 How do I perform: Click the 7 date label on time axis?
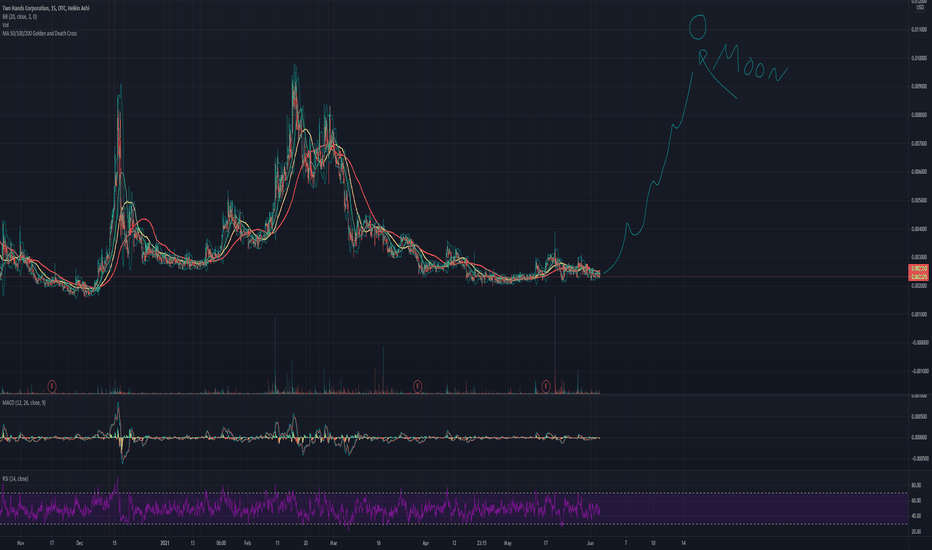625,543
